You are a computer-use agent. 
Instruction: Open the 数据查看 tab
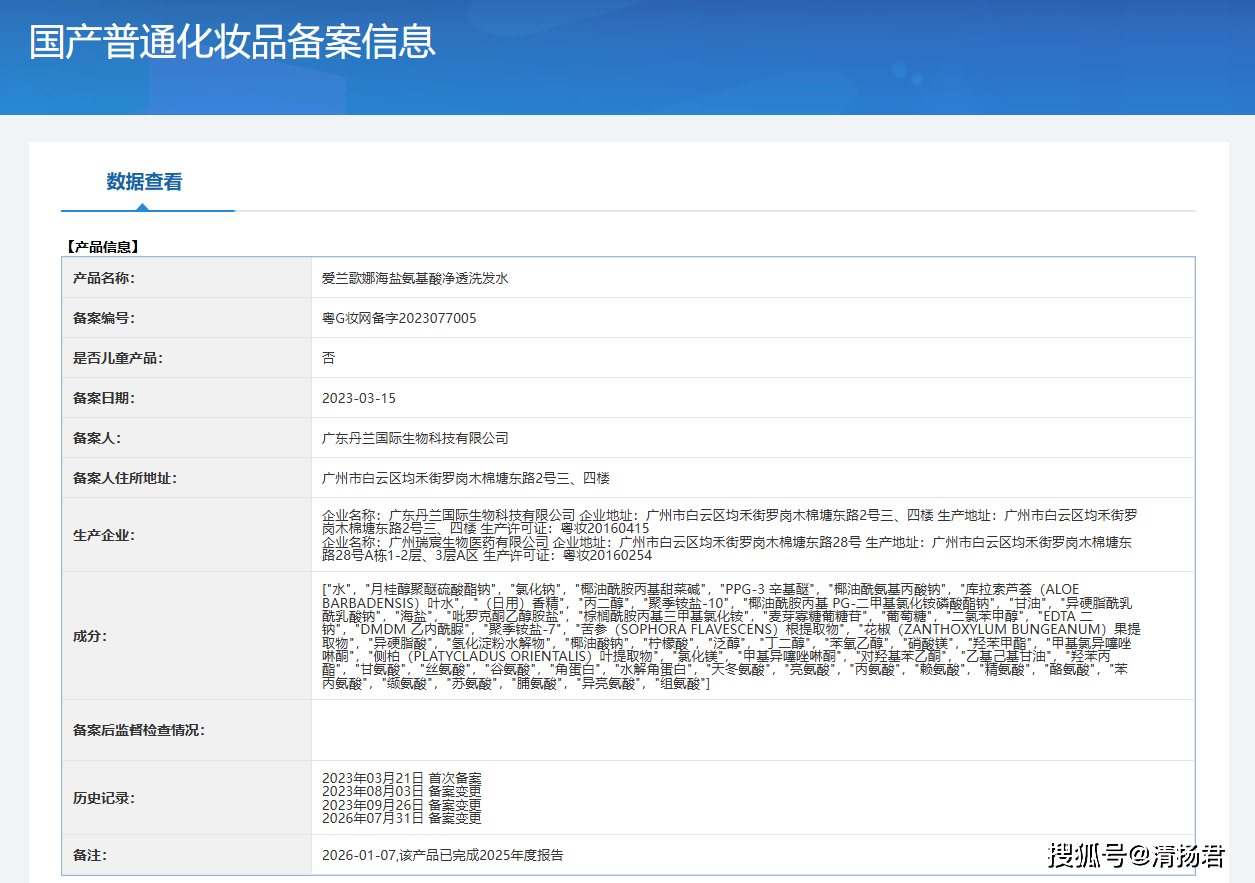pyautogui.click(x=145, y=182)
